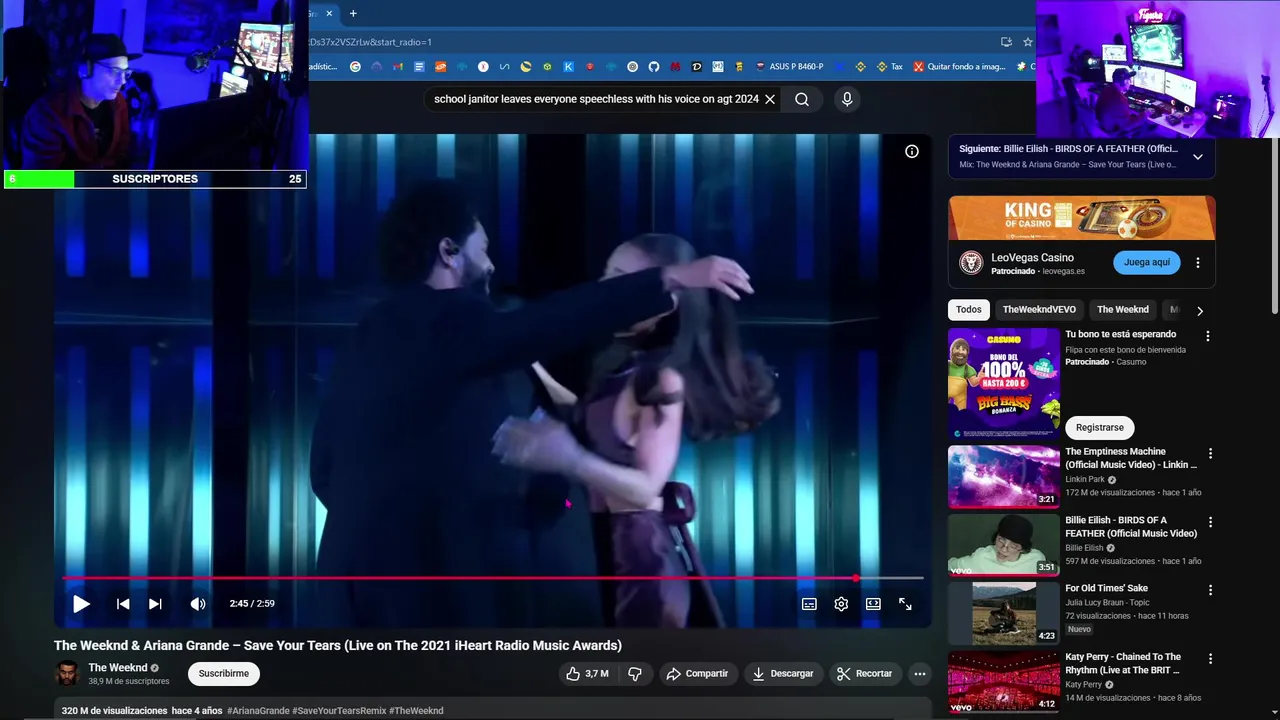This screenshot has width=1280, height=720.
Task: Show more filter chips arrow
Action: 1200,311
